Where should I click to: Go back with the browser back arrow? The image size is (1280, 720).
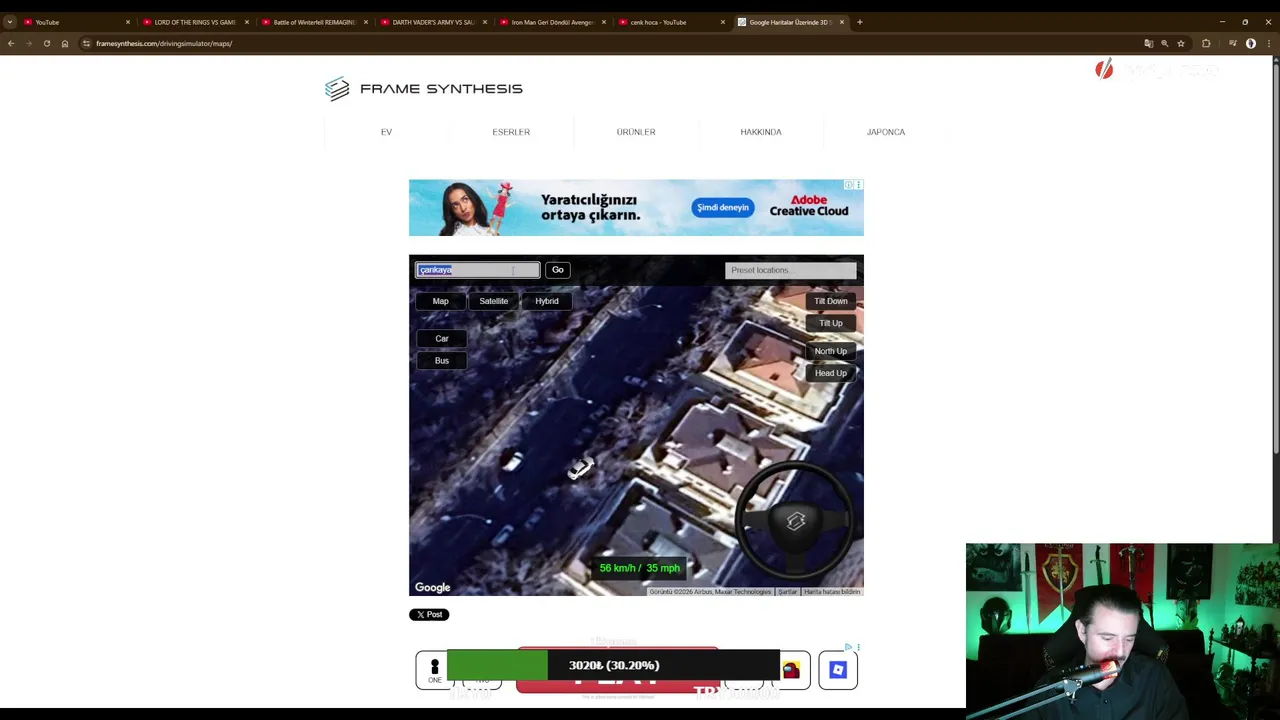tap(11, 43)
